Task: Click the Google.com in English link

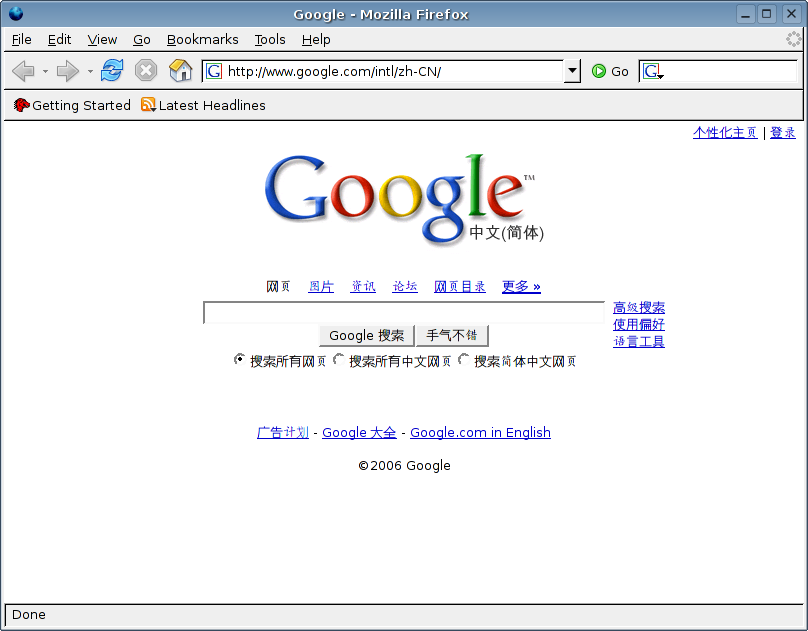Action: (480, 432)
